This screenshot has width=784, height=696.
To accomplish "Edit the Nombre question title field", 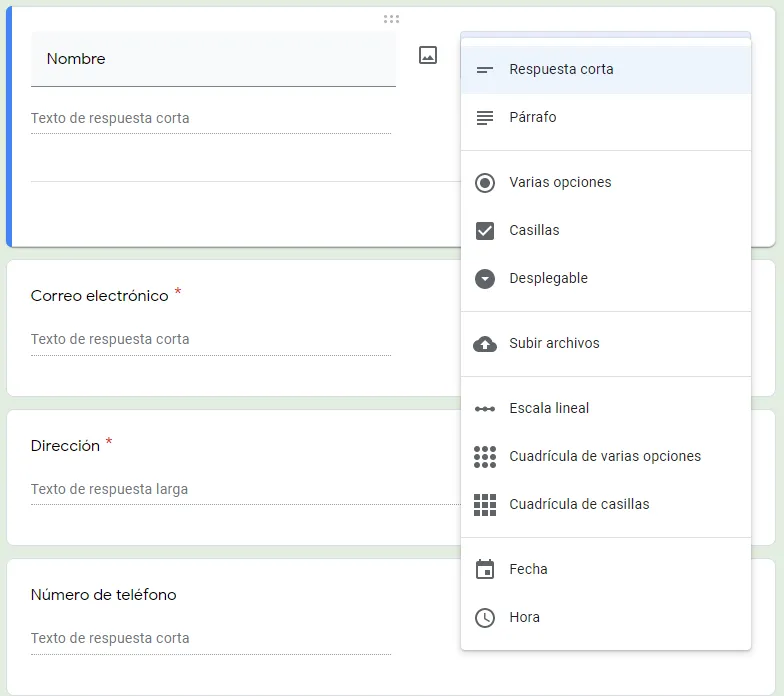I will click(x=213, y=59).
